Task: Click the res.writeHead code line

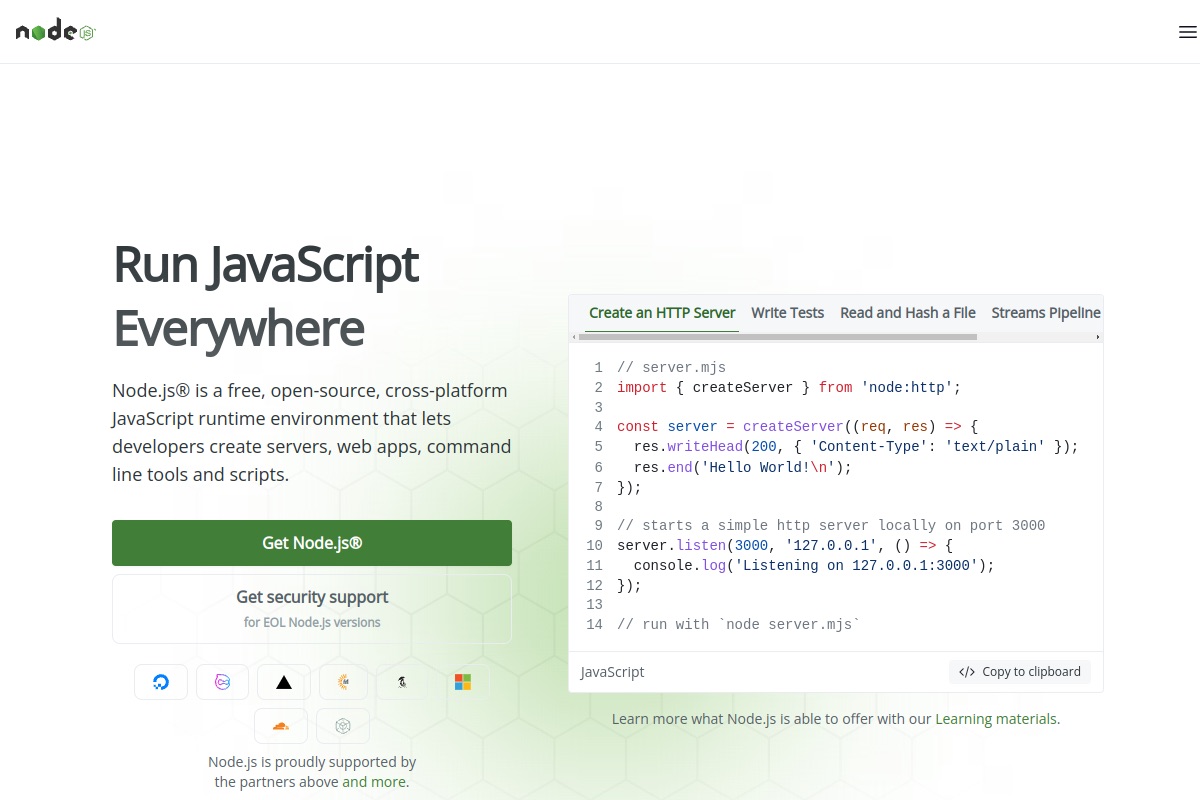Action: [x=856, y=447]
